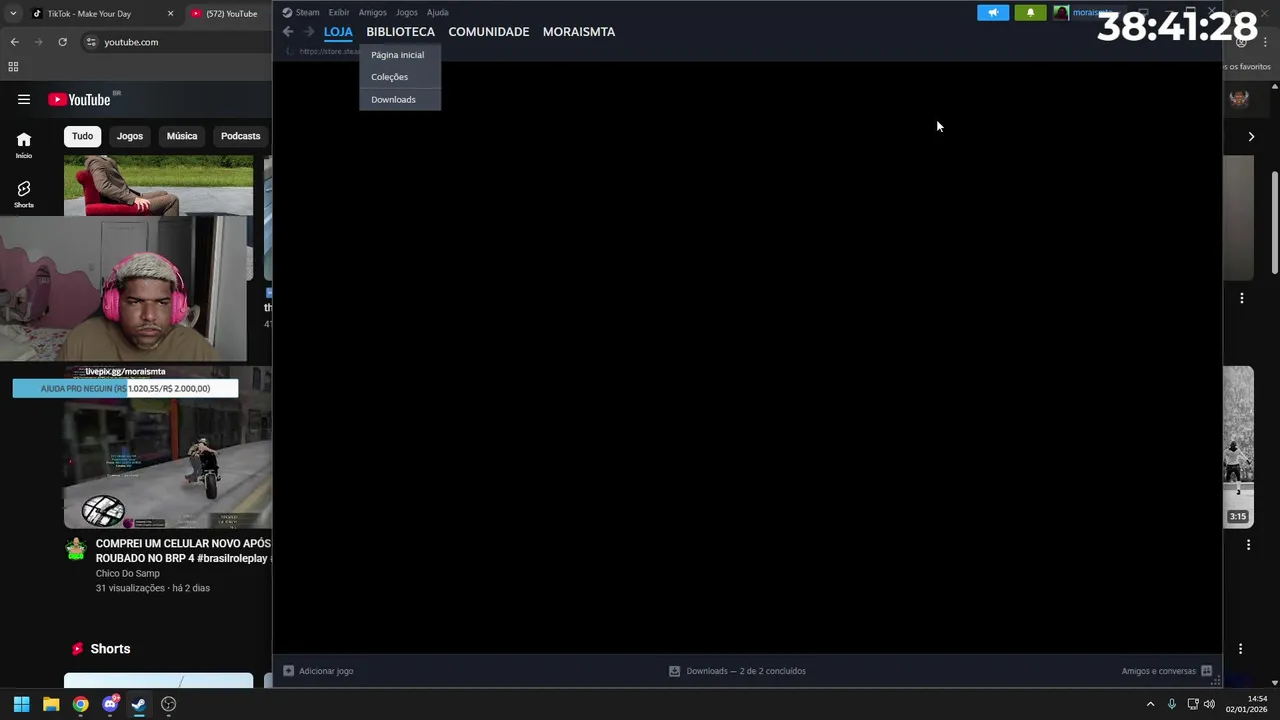
Task: Switch to the TikTok - Make Your Day tab
Action: 90,14
